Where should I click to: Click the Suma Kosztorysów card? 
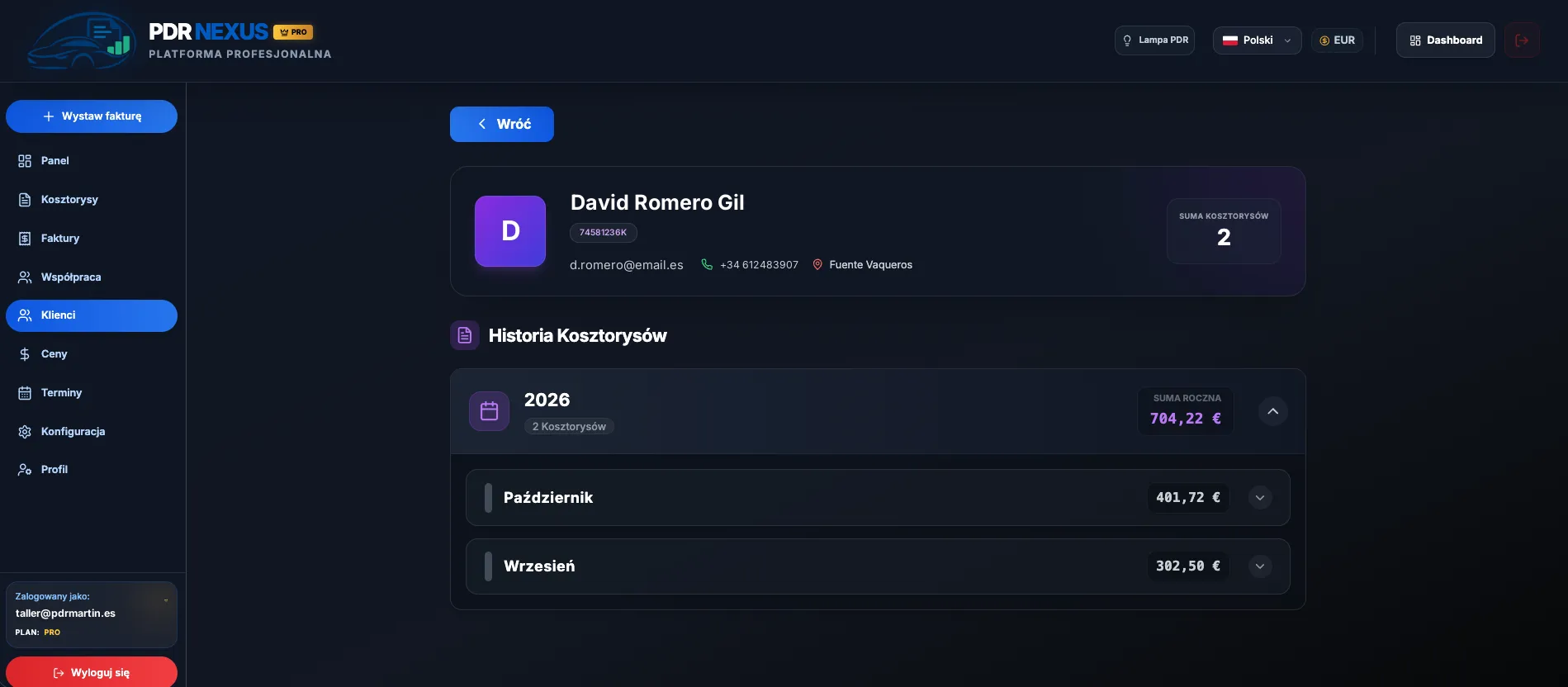tap(1224, 231)
